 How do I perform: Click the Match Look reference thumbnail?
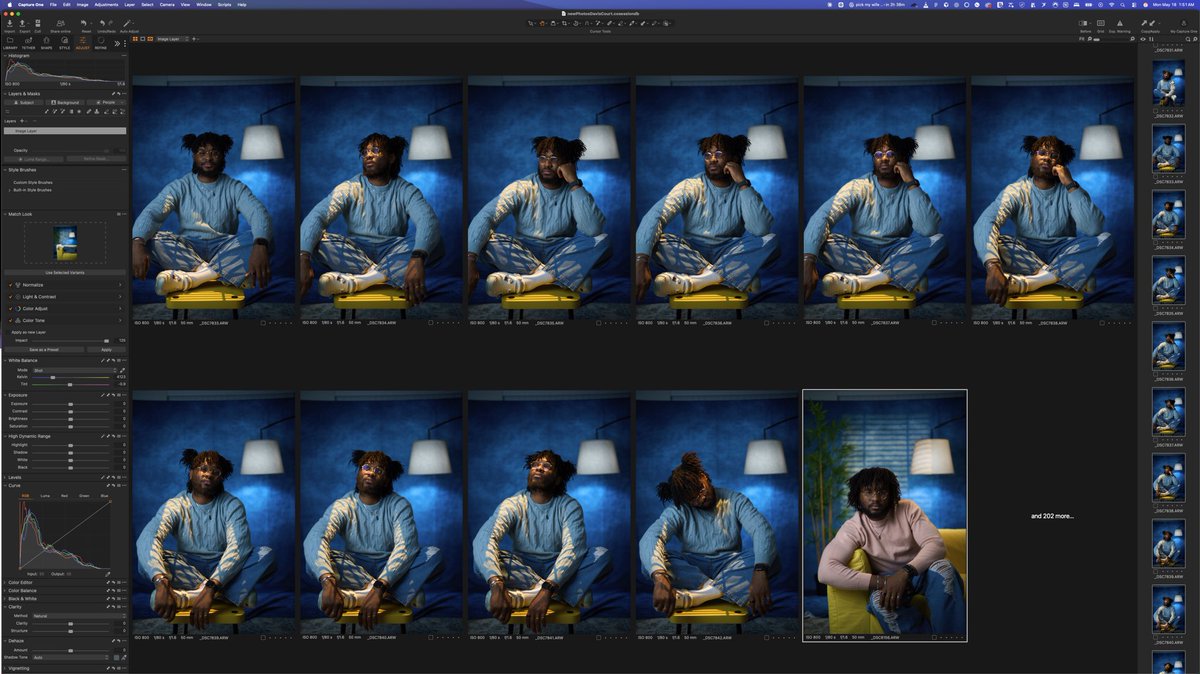(x=64, y=243)
